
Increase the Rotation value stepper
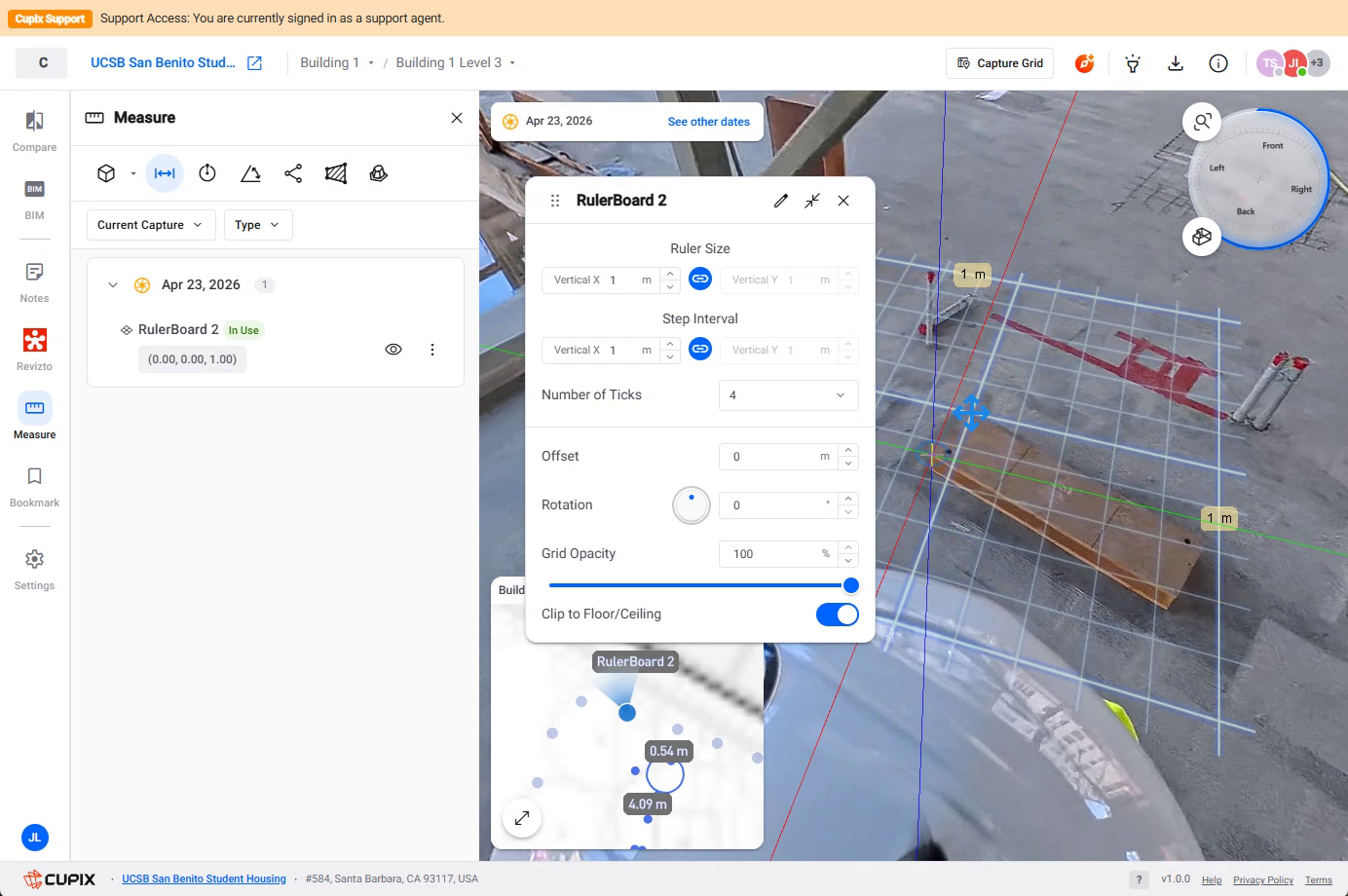click(848, 499)
